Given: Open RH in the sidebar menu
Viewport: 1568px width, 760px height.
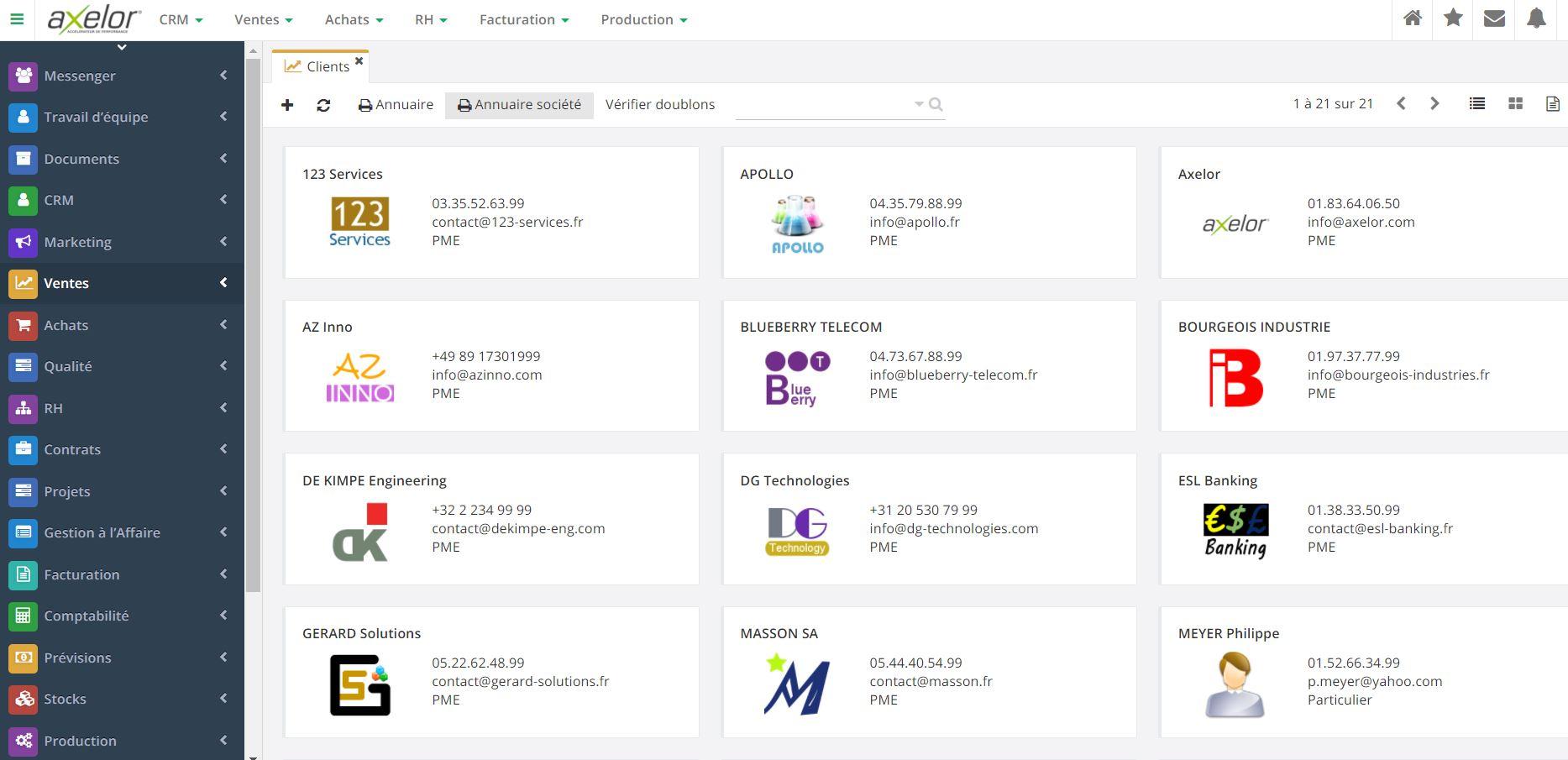Looking at the screenshot, I should 122,408.
